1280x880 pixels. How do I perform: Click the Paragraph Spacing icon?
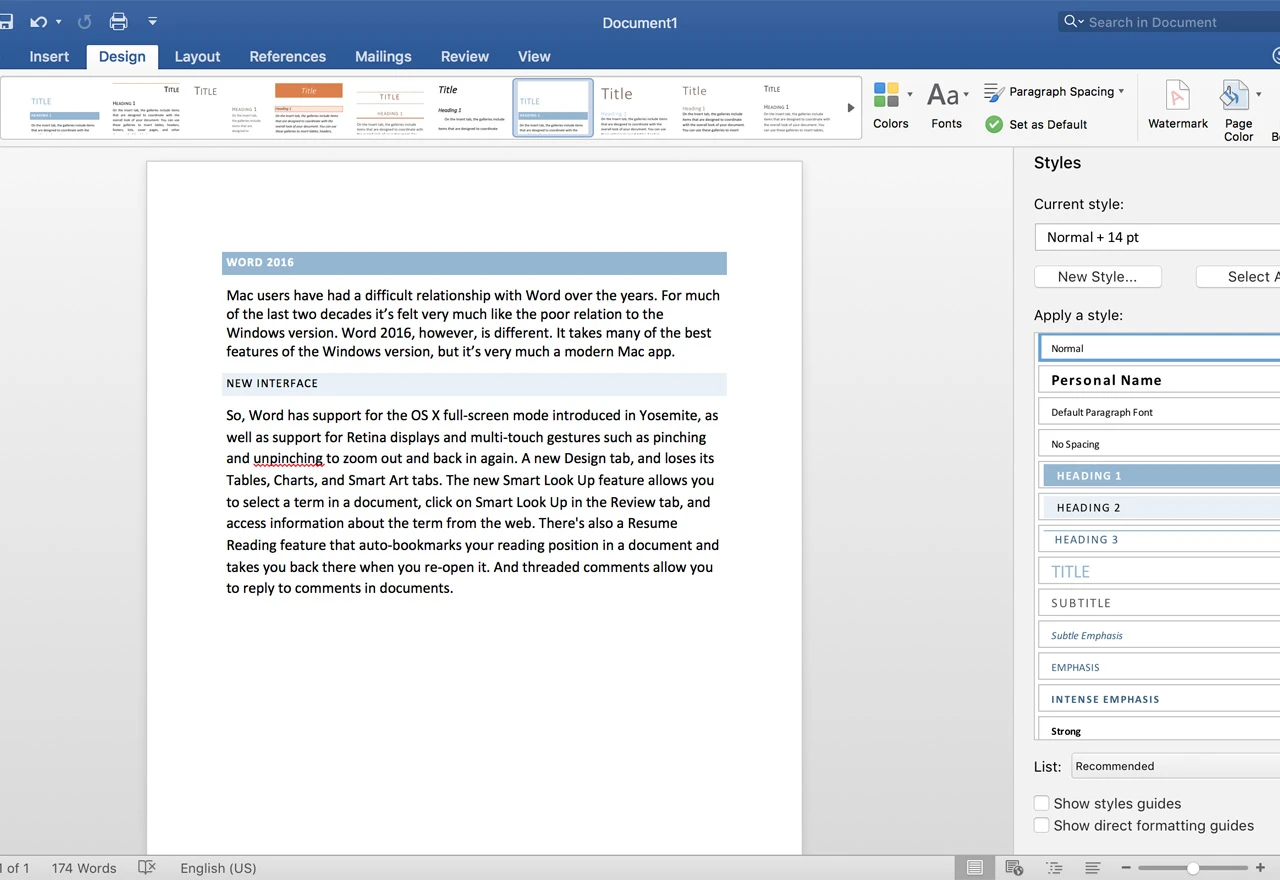click(x=994, y=92)
